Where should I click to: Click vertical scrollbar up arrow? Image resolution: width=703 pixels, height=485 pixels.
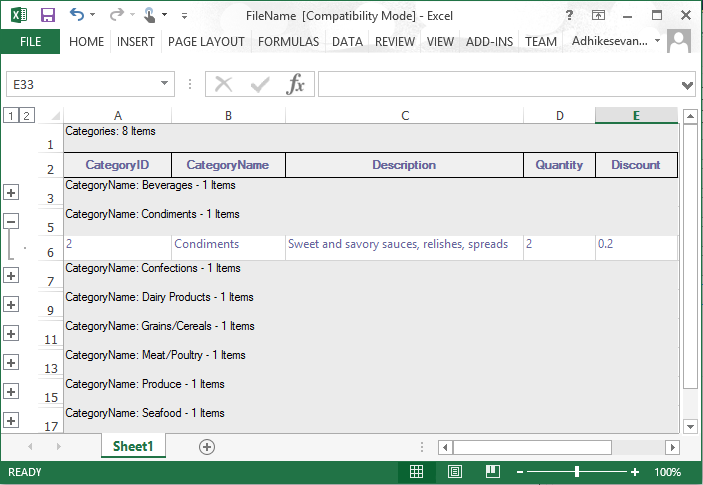[x=690, y=117]
